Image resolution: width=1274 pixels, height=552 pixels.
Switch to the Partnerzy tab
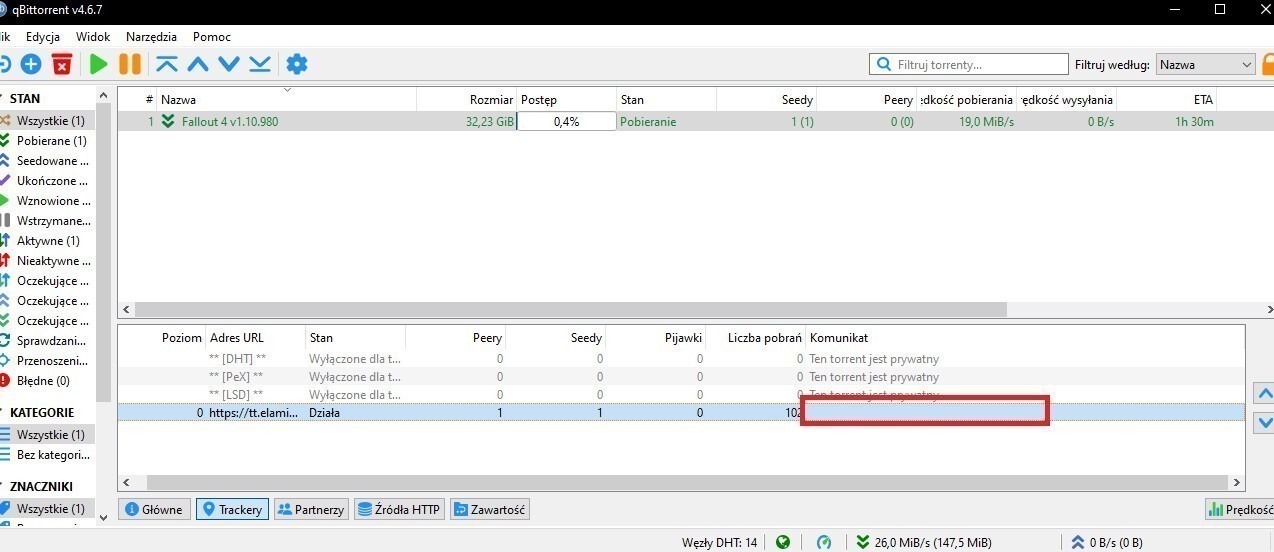click(x=310, y=509)
